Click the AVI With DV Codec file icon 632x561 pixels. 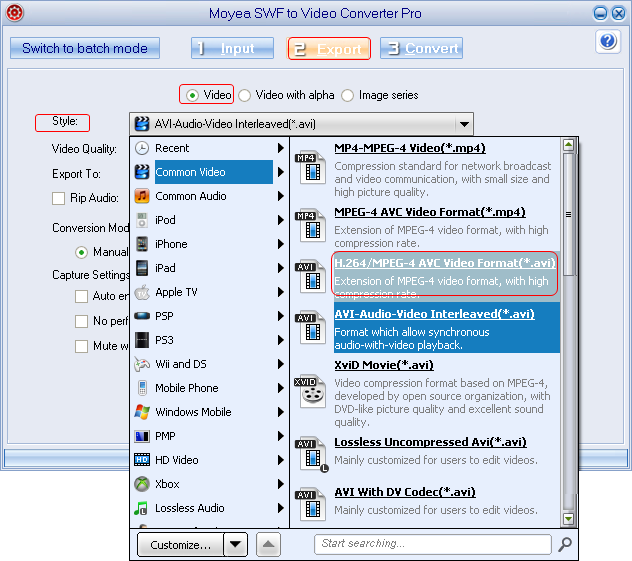[x=310, y=504]
